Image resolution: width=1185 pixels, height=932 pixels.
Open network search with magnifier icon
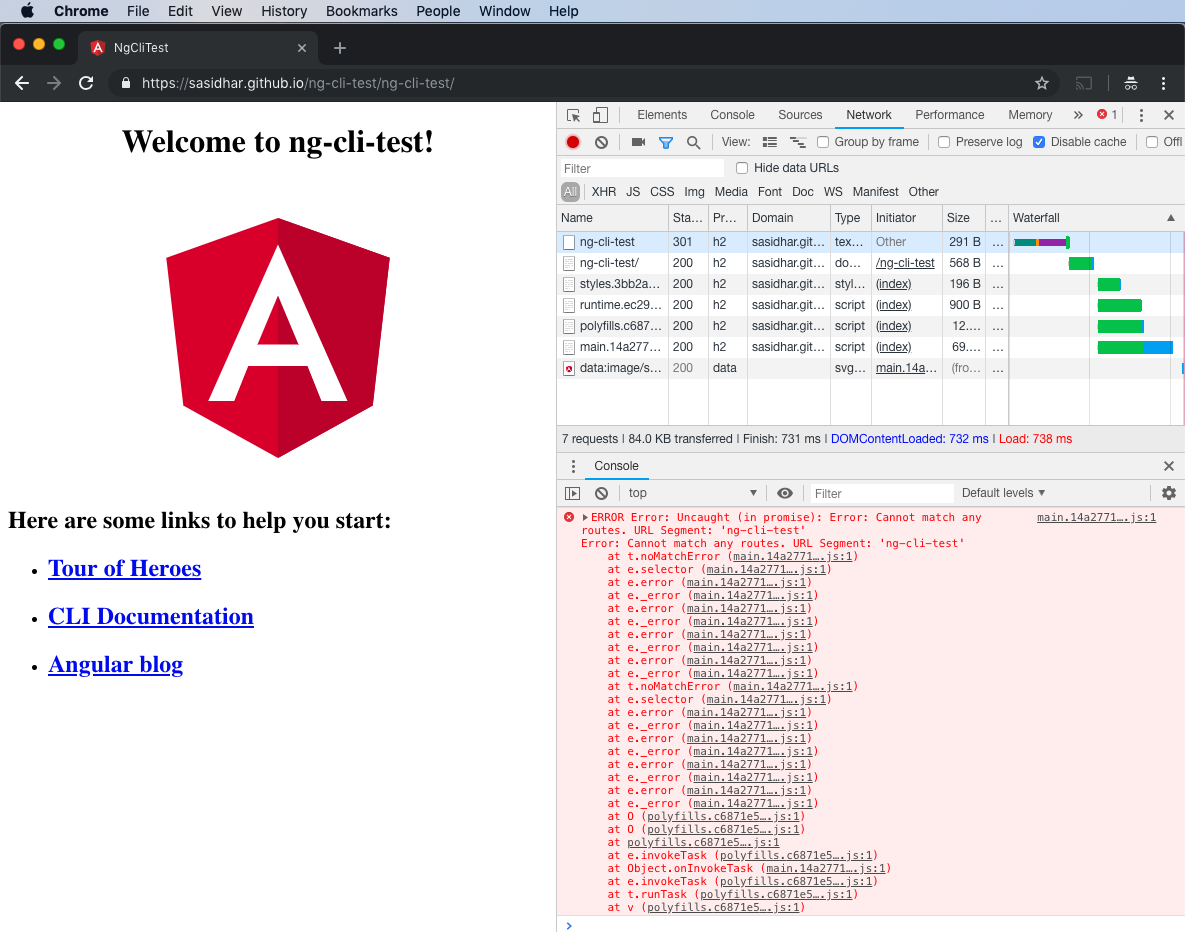tap(693, 142)
